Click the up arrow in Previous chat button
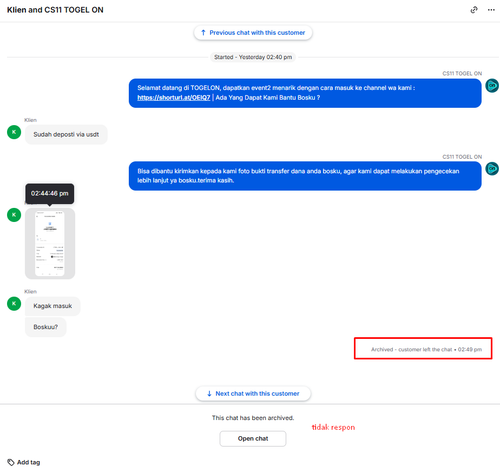500x471 pixels. pos(203,33)
